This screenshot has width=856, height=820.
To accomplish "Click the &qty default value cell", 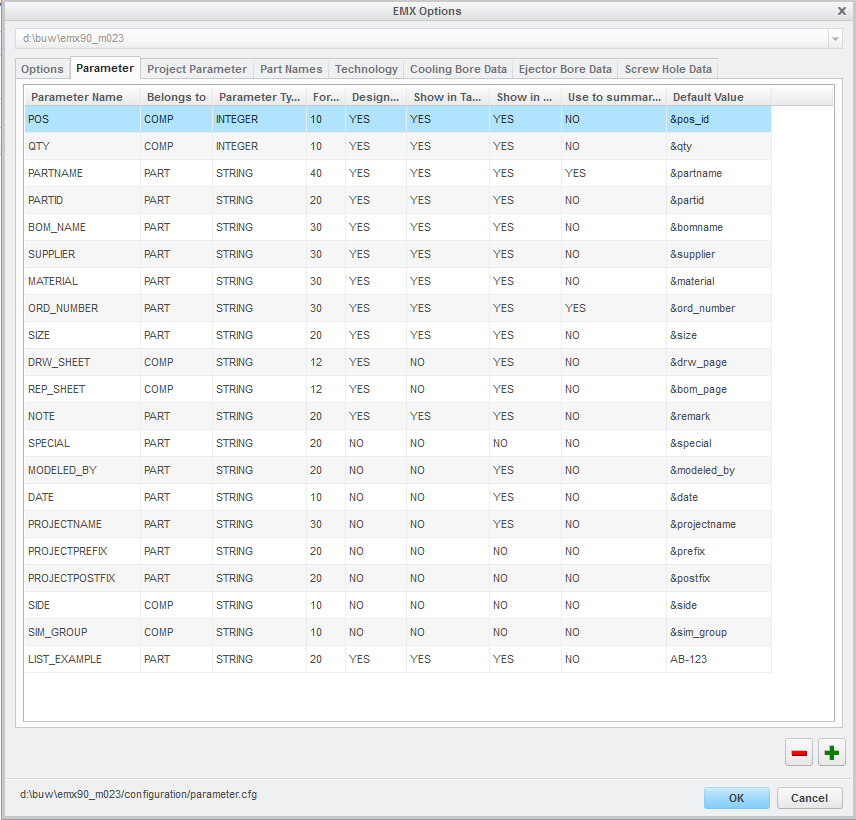I will [718, 146].
